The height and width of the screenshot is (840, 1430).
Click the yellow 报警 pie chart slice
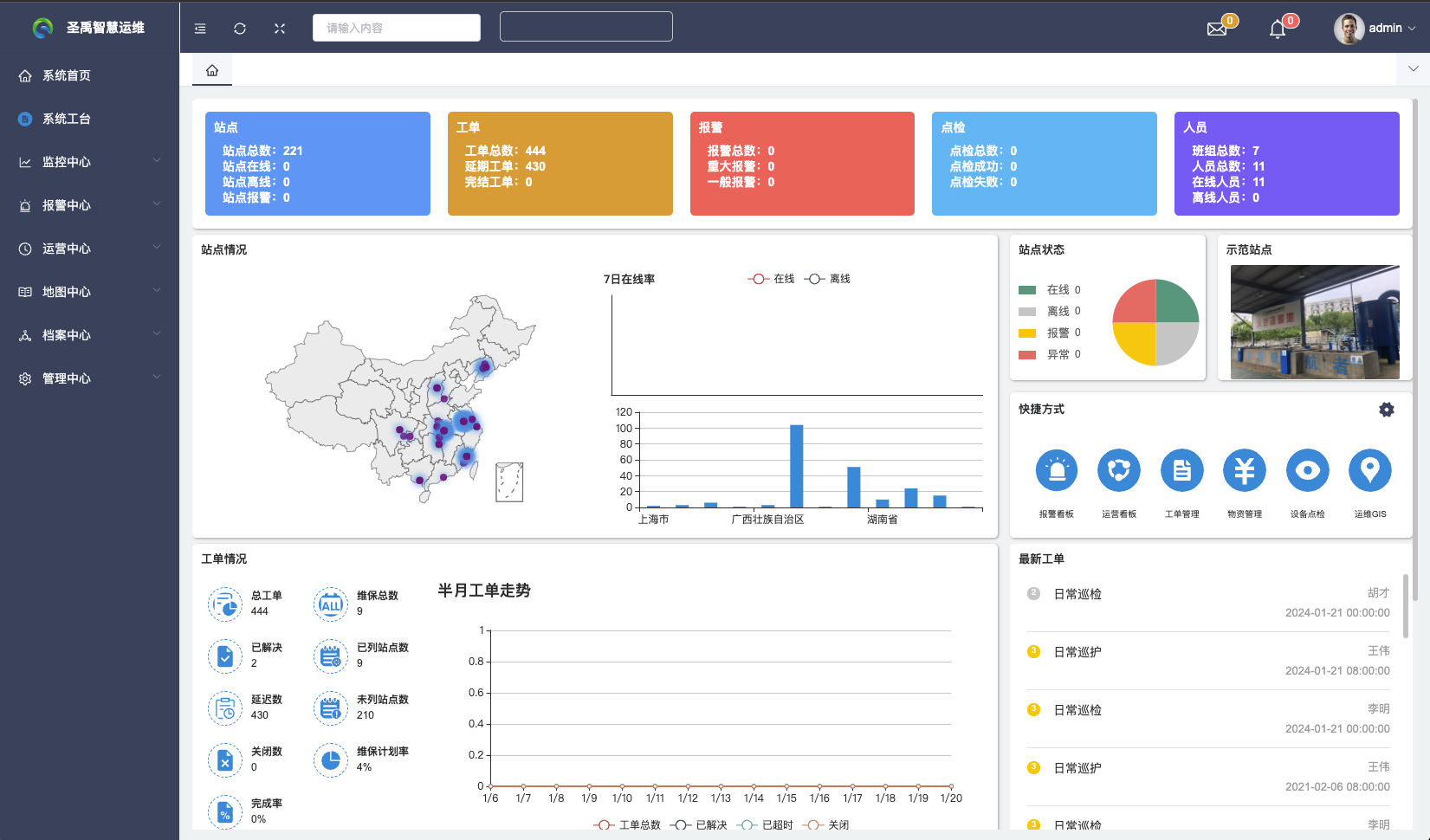pos(1135,343)
